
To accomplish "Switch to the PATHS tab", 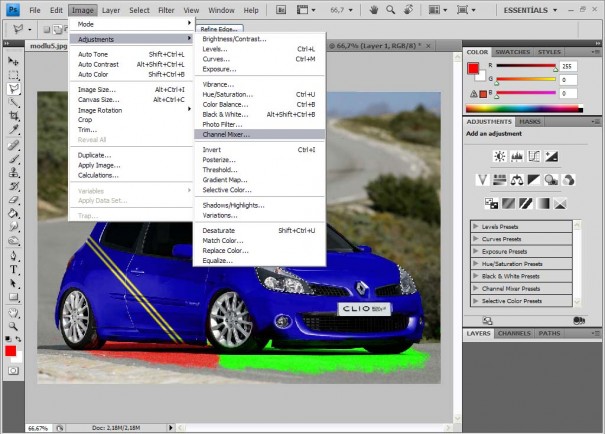I will coord(549,333).
